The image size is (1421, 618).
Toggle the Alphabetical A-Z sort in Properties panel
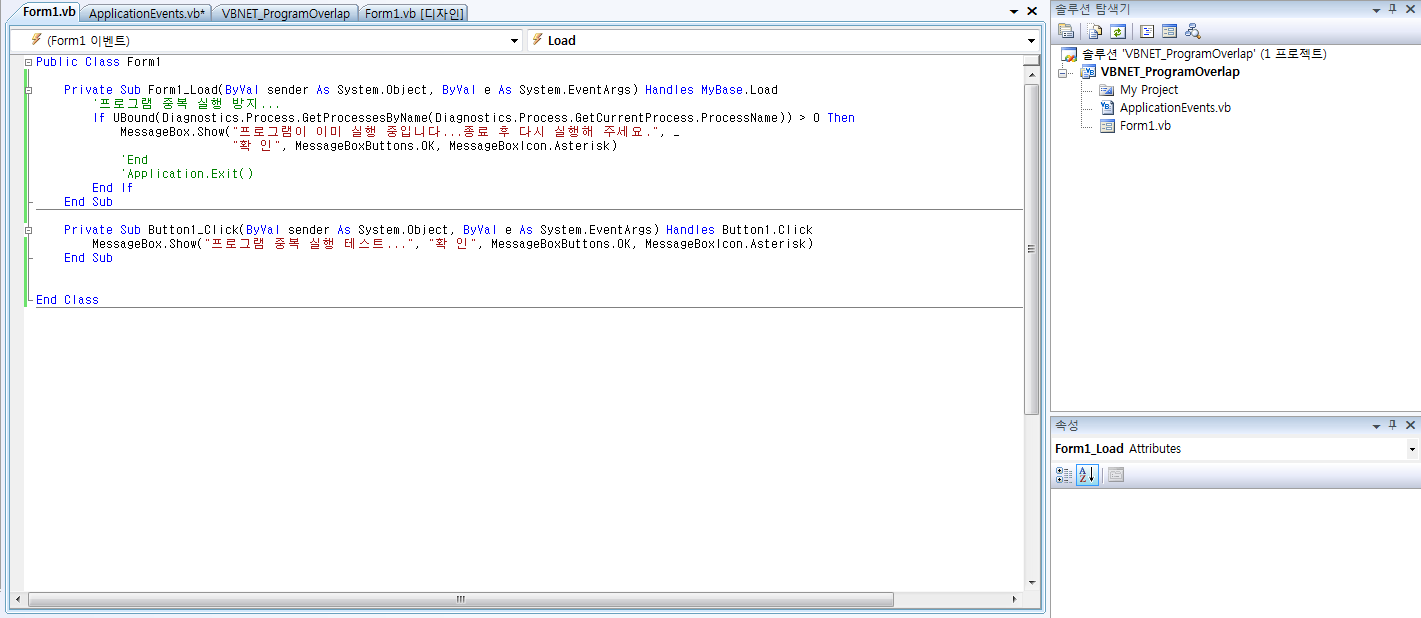click(1087, 475)
